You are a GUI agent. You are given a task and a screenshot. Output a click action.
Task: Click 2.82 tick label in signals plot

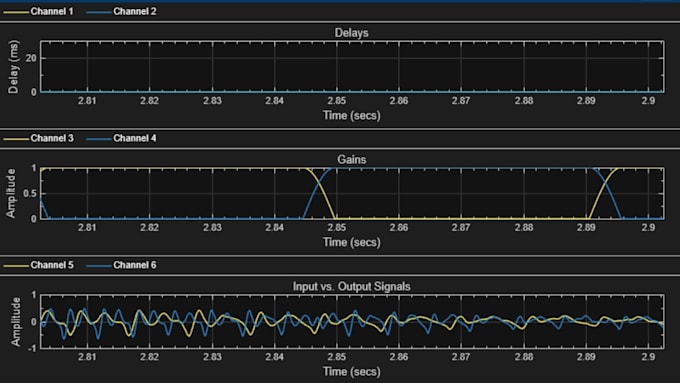tap(150, 357)
